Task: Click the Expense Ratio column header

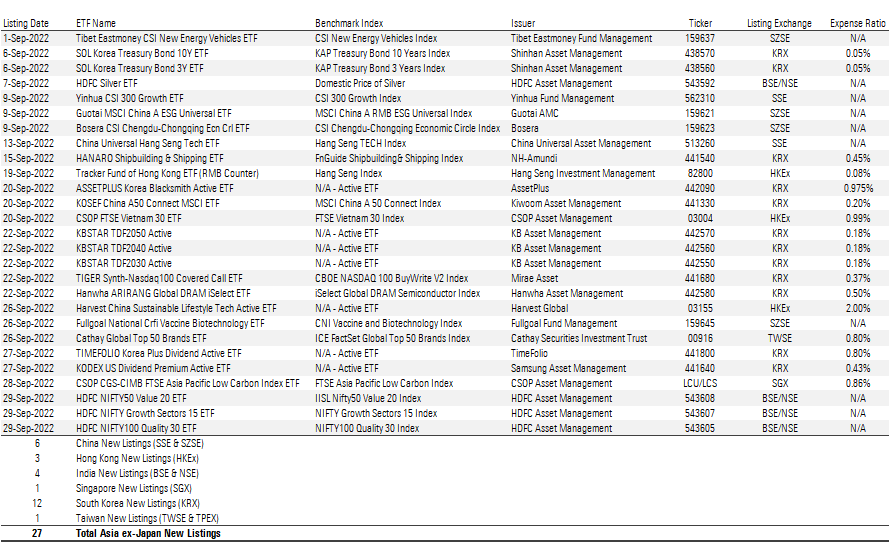Action: [x=857, y=22]
